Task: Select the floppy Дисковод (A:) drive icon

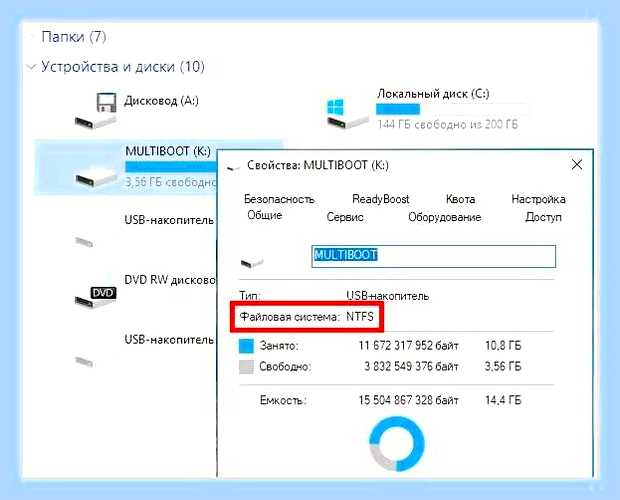Action: pyautogui.click(x=96, y=111)
